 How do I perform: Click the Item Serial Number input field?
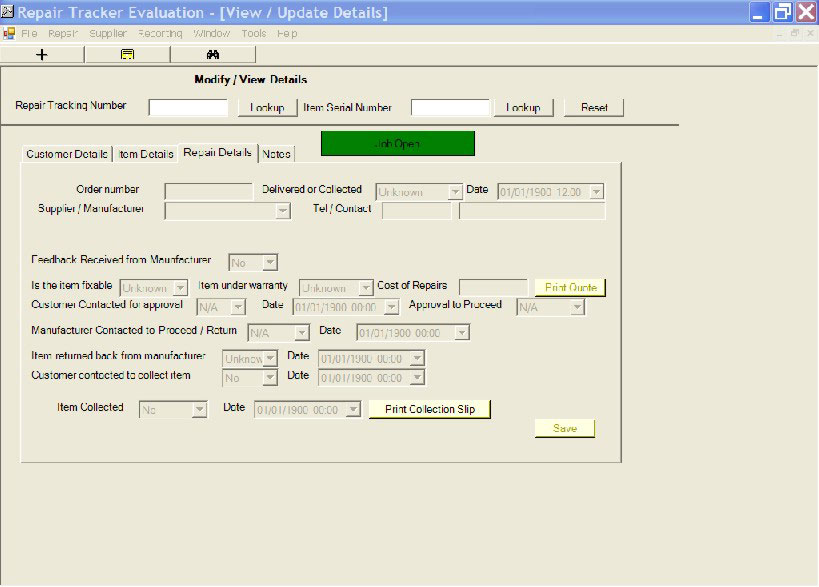(x=450, y=108)
